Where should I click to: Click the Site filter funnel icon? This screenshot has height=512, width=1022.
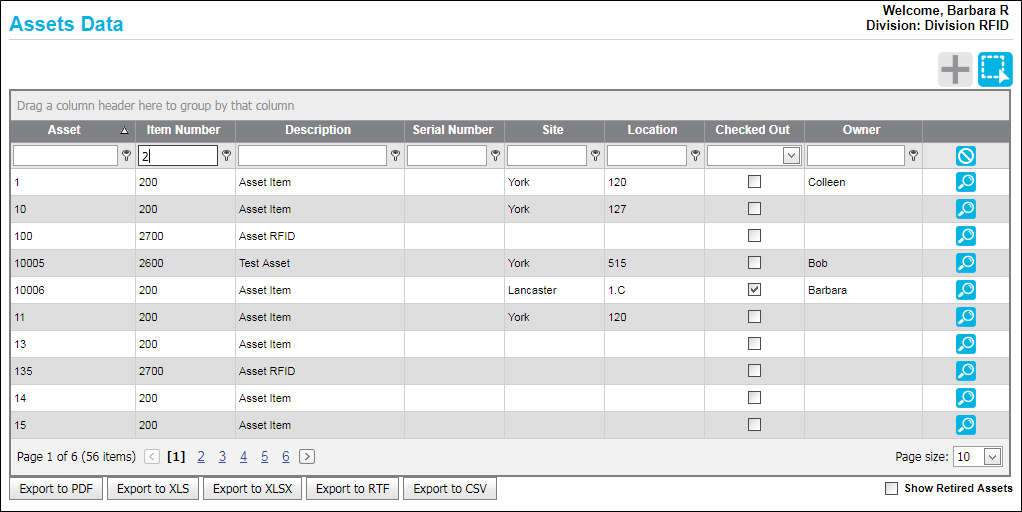point(595,156)
